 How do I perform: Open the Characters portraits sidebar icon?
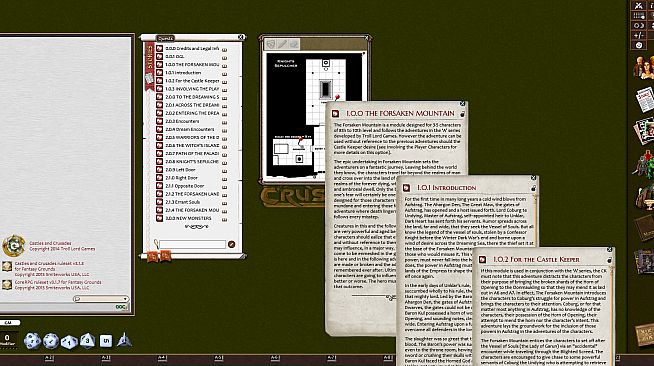coord(644,67)
